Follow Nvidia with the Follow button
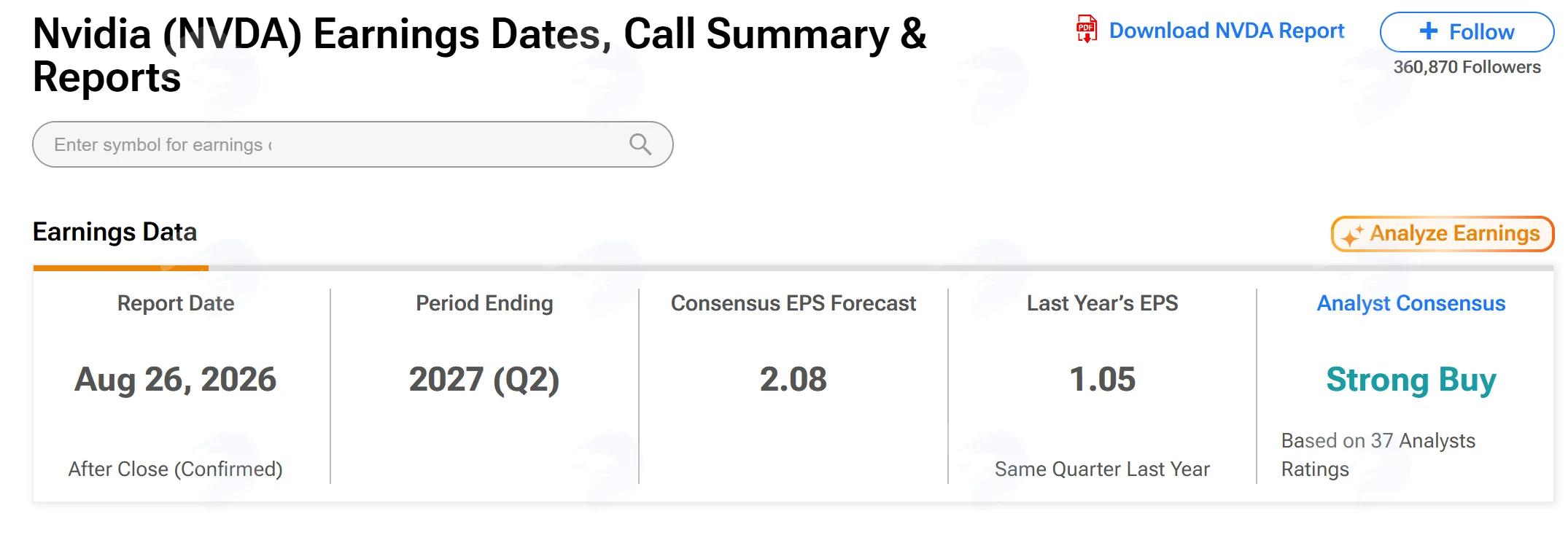The image size is (1568, 535). [x=1467, y=32]
